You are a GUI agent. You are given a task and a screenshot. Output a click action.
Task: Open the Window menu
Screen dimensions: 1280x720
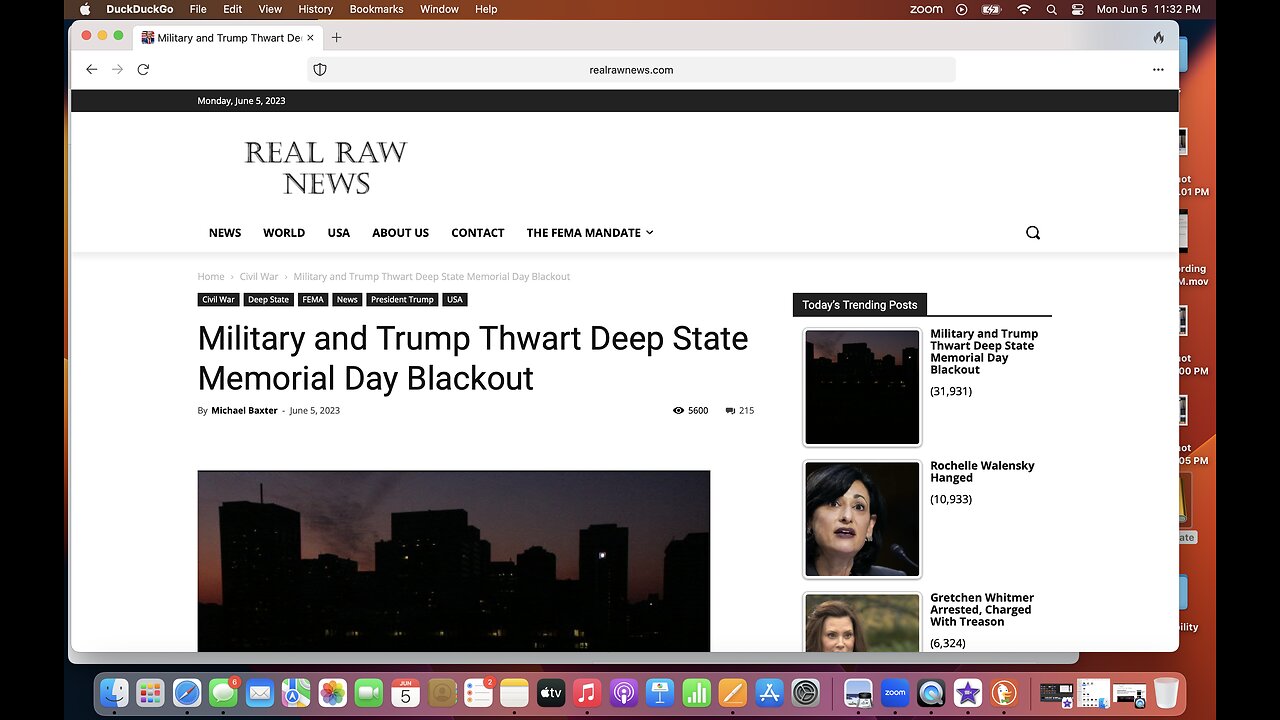439,9
